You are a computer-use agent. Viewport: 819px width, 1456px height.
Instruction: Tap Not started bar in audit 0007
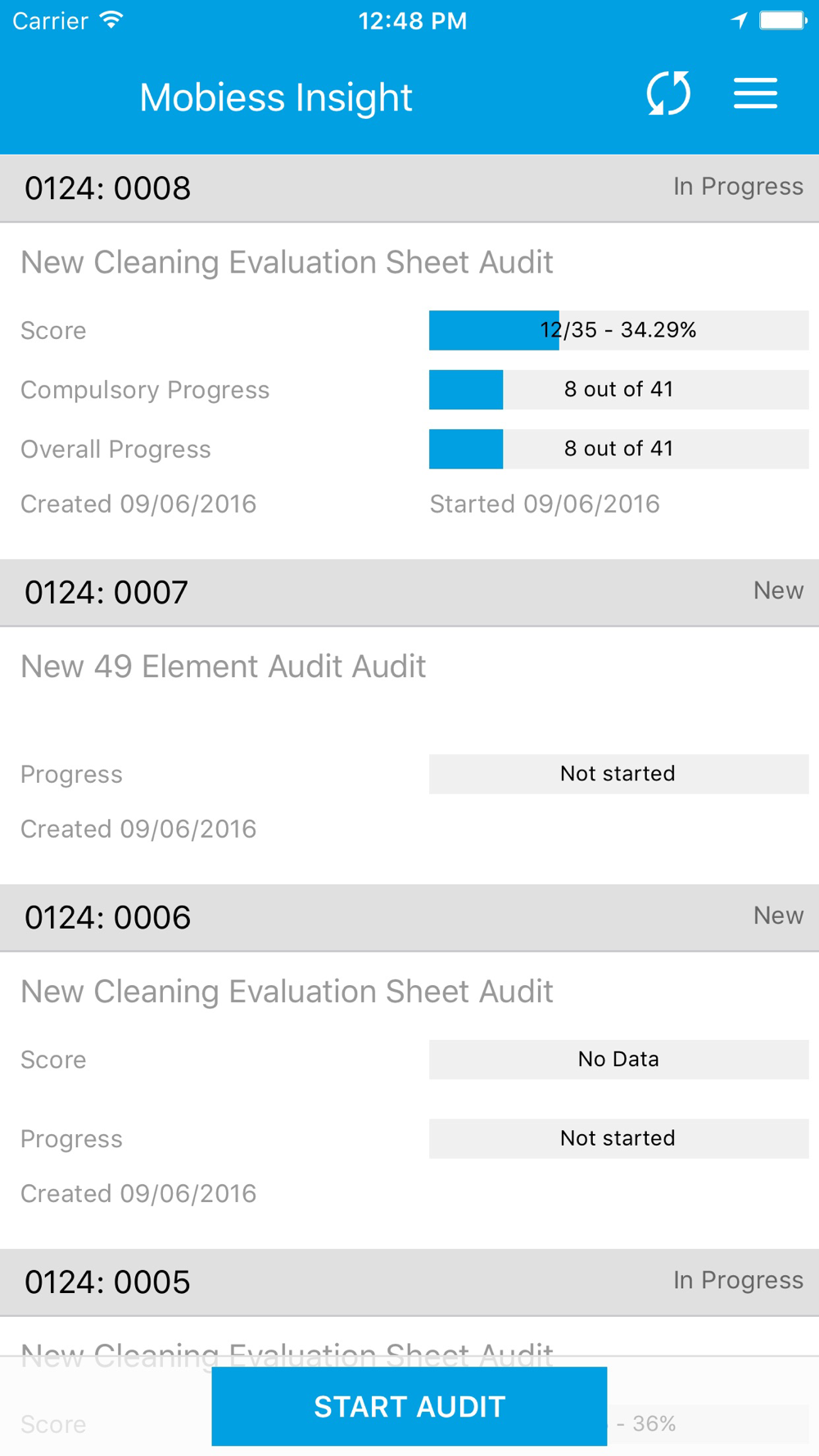click(x=618, y=774)
